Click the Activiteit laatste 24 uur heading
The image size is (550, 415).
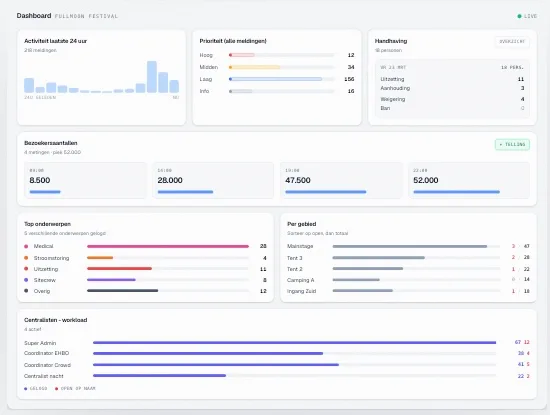pyautogui.click(x=55, y=41)
